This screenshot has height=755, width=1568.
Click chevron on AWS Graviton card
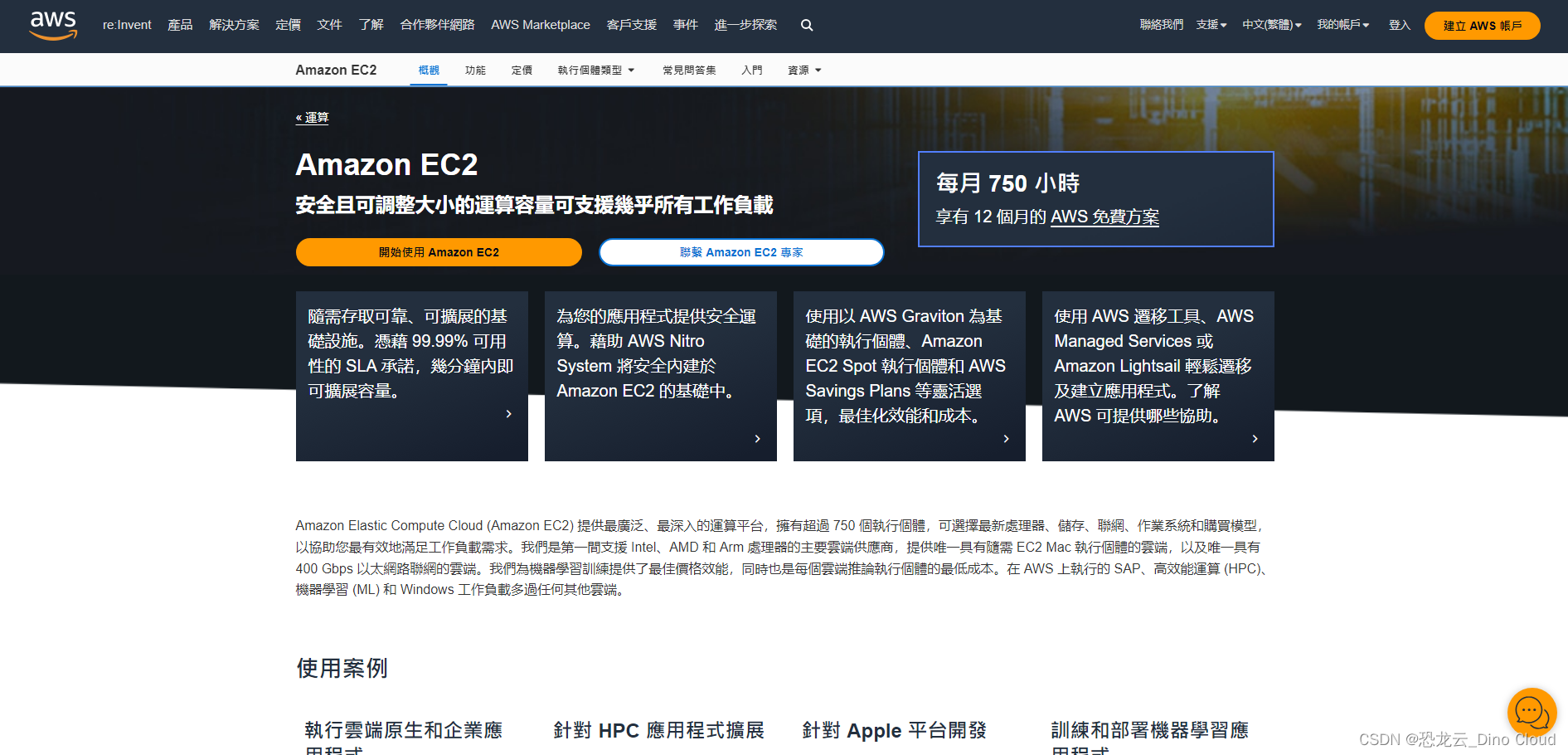coord(1006,438)
